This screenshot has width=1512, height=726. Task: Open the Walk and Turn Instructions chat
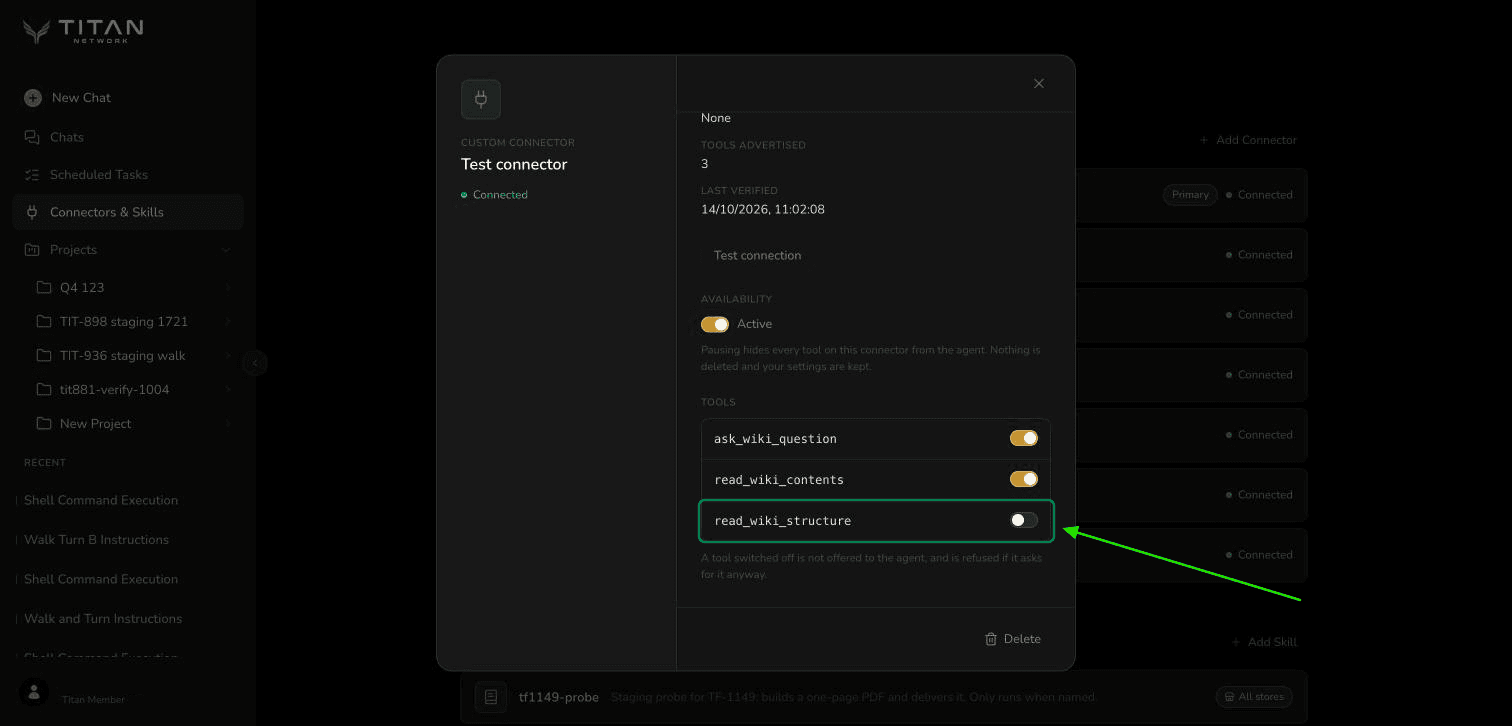click(x=103, y=619)
